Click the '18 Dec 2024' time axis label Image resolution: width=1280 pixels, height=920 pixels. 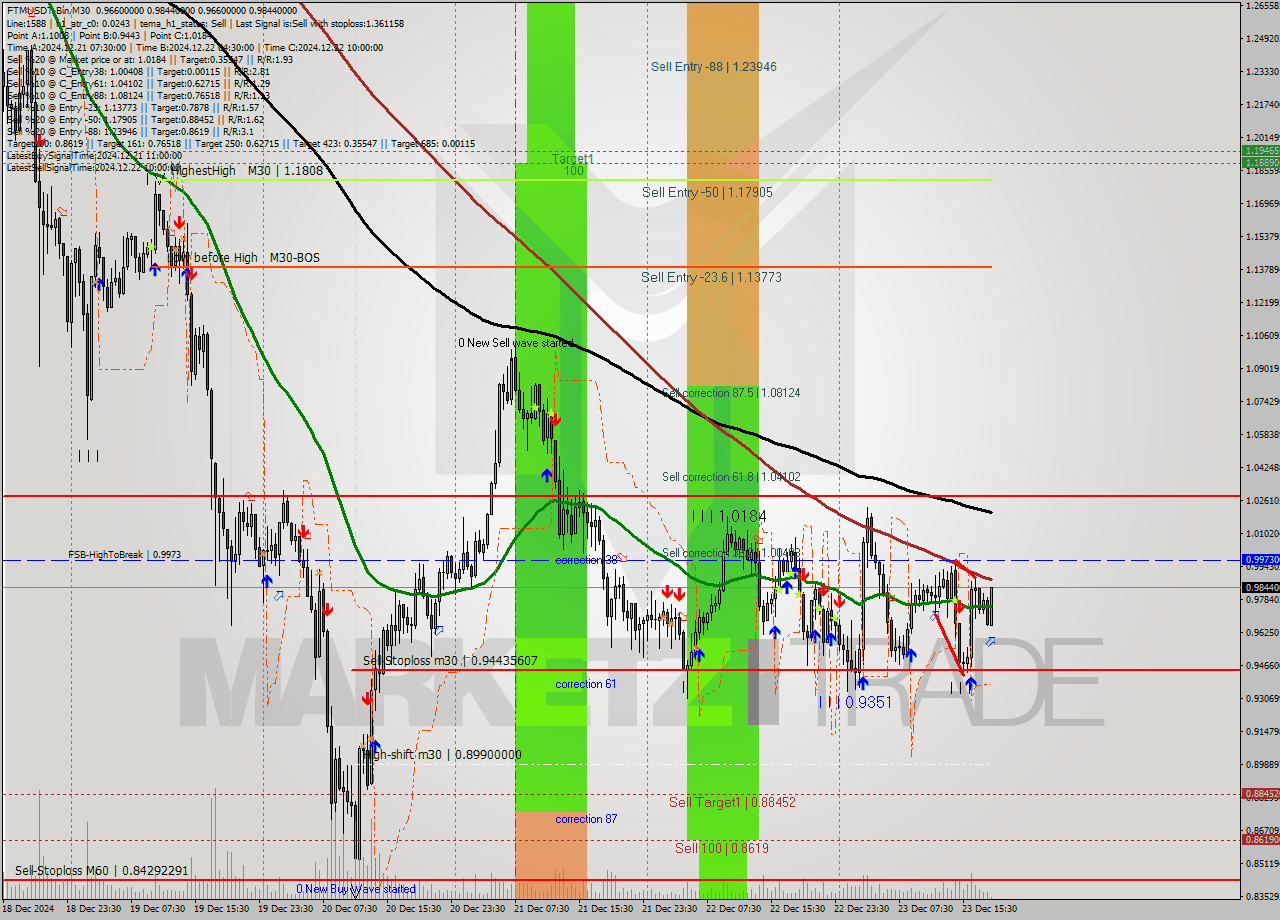point(30,909)
